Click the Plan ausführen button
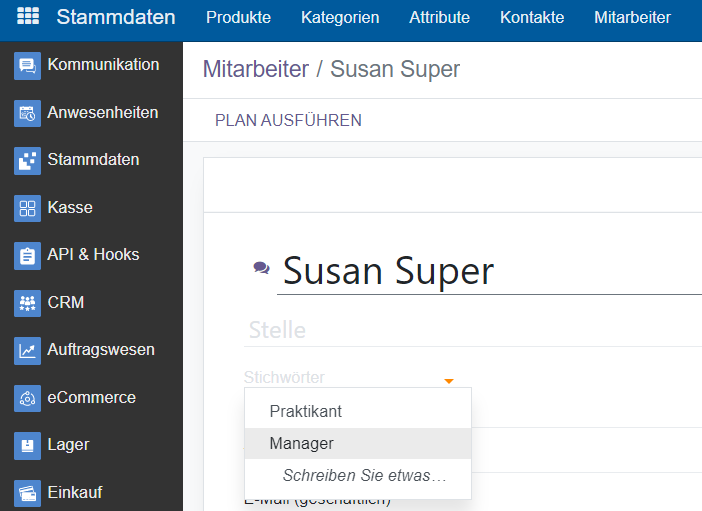 (288, 120)
